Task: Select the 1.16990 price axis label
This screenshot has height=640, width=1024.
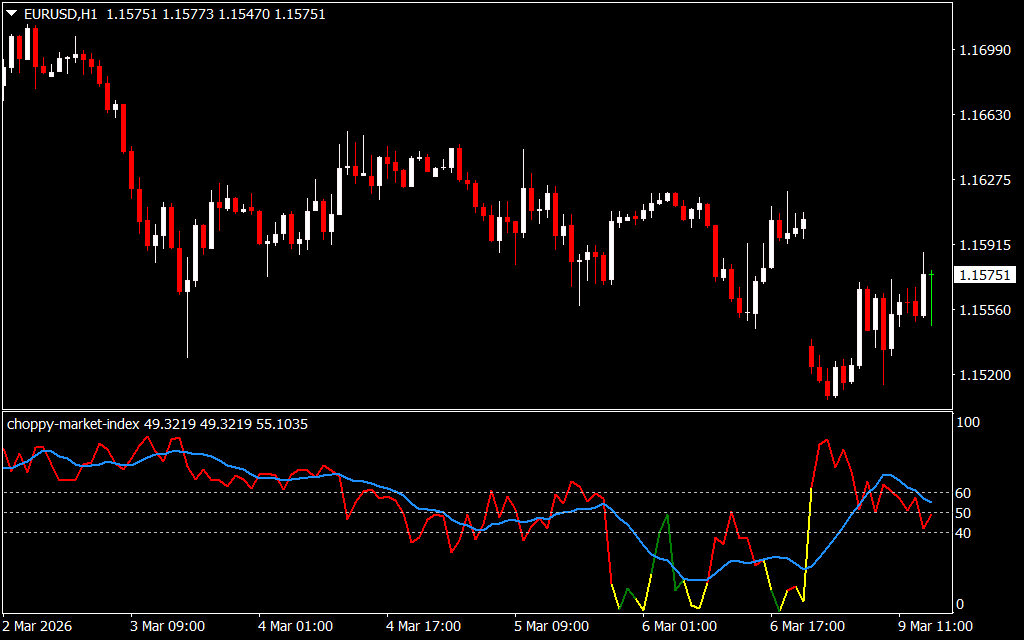Action: click(x=985, y=50)
